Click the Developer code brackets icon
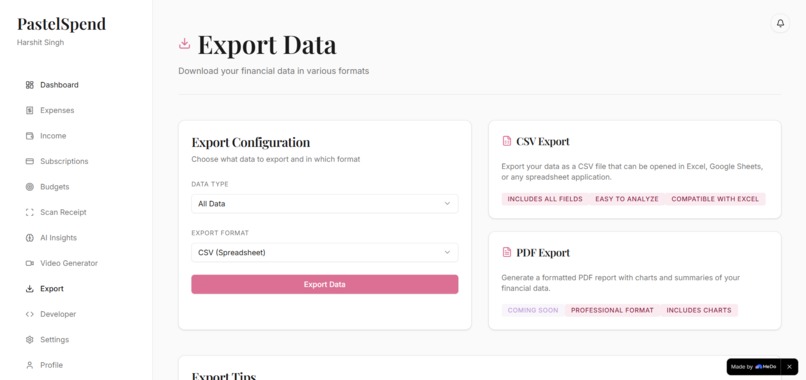The image size is (806, 380). point(29,314)
